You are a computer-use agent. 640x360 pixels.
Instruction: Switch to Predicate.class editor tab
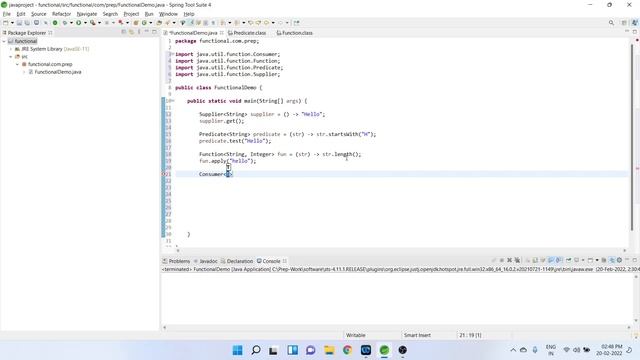[247, 33]
